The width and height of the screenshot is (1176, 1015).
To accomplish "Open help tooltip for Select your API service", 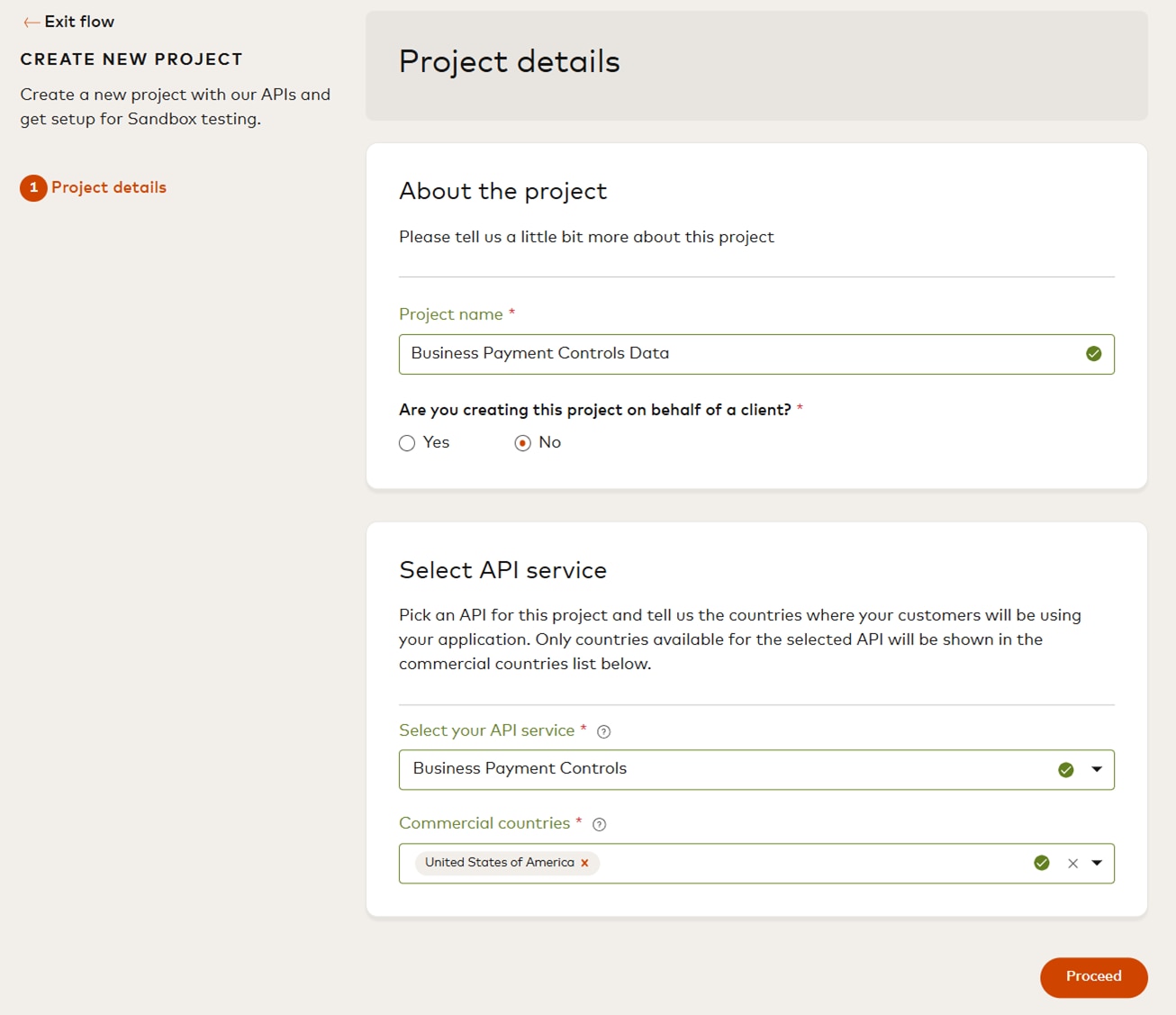I will tap(604, 732).
